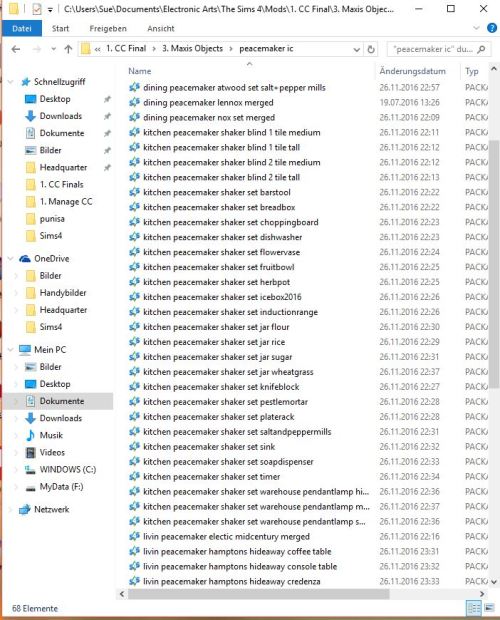Switch to details view layout icon

[x=474, y=607]
